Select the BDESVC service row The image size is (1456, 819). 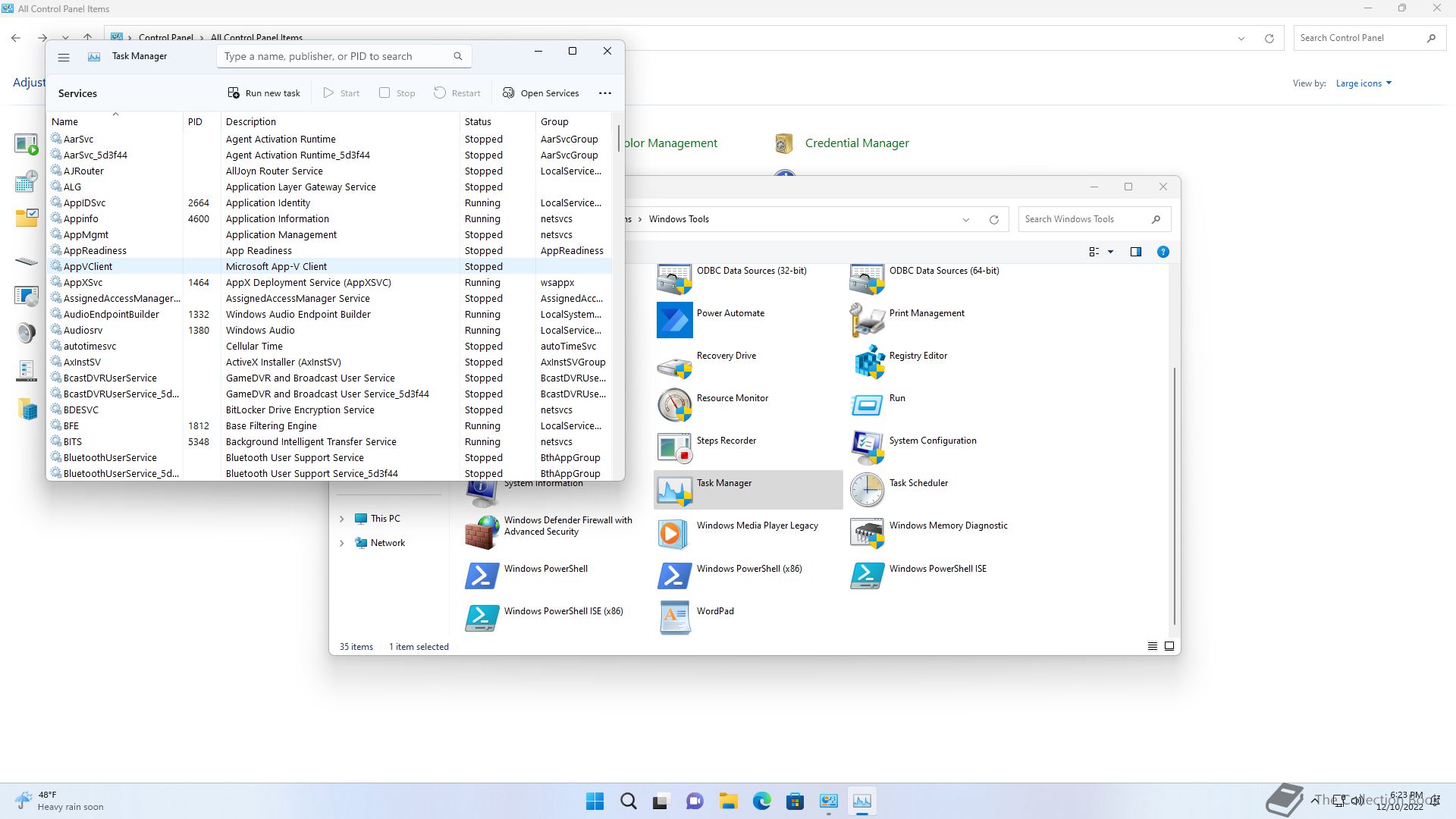[x=330, y=410]
